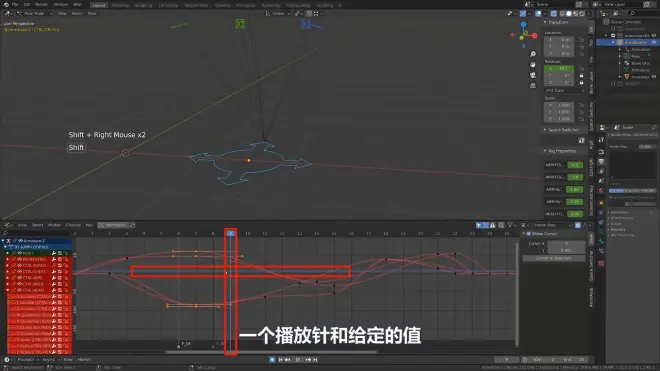
Task: Open the Help menu
Action: tap(77, 4)
